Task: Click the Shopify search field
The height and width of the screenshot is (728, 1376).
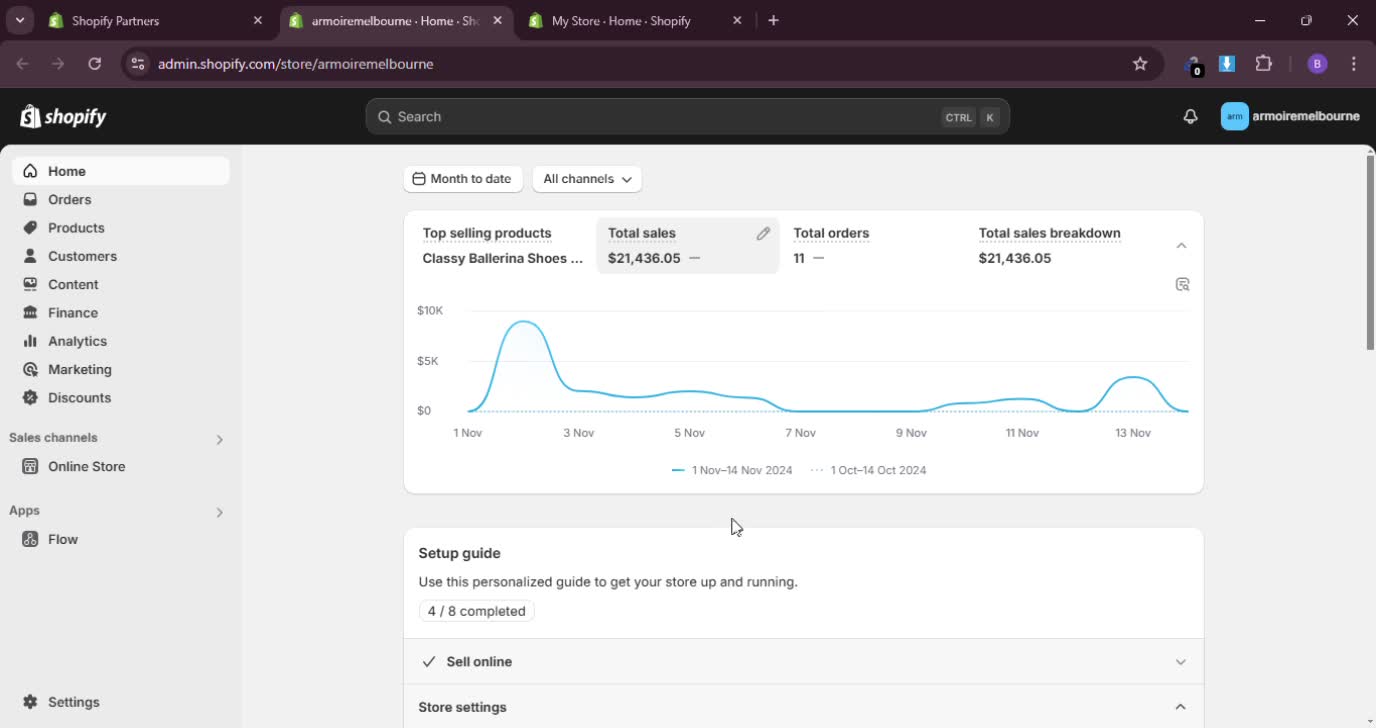Action: point(660,117)
